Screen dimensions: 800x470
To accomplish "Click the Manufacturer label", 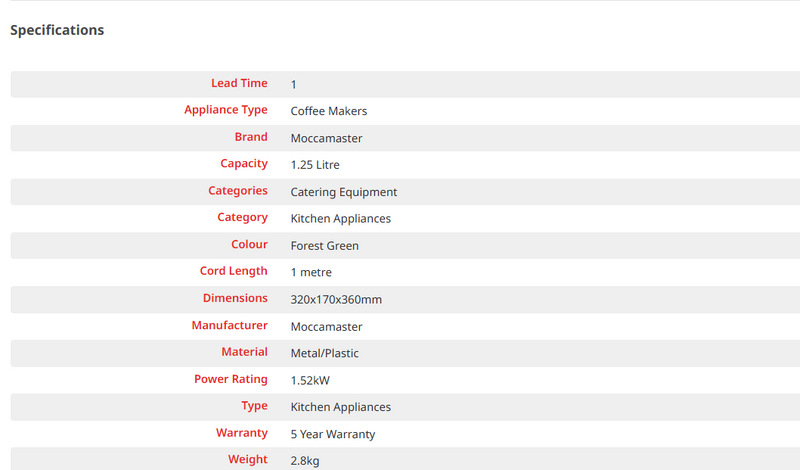I will 229,325.
